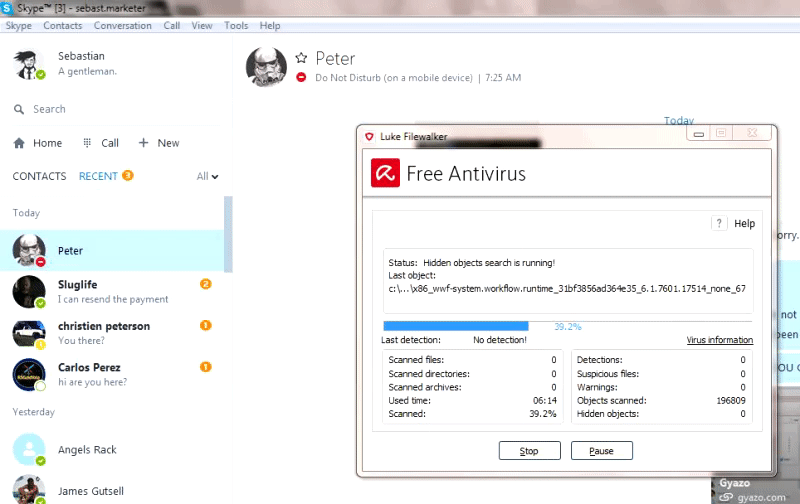Open the Contacts menu

[x=63, y=26]
